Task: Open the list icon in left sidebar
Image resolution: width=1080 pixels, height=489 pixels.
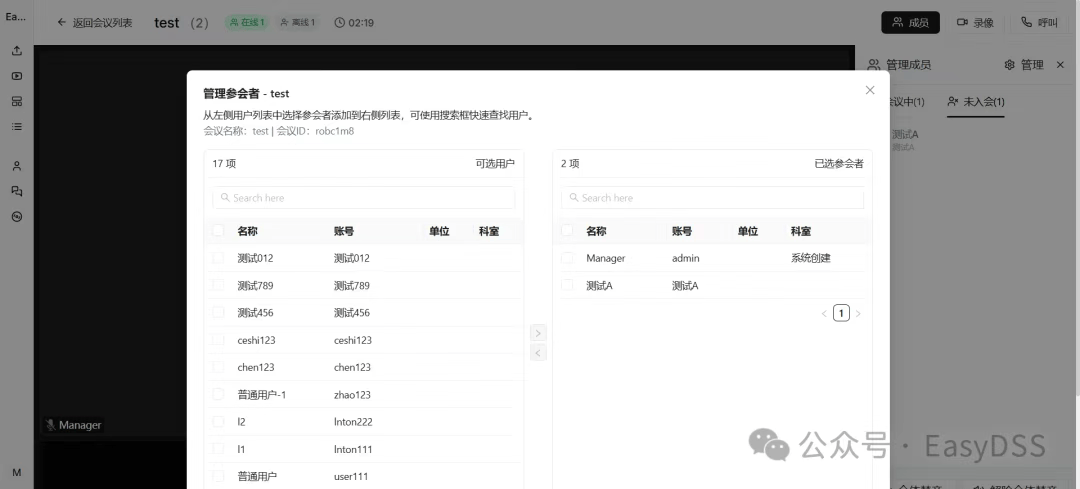Action: tap(17, 127)
